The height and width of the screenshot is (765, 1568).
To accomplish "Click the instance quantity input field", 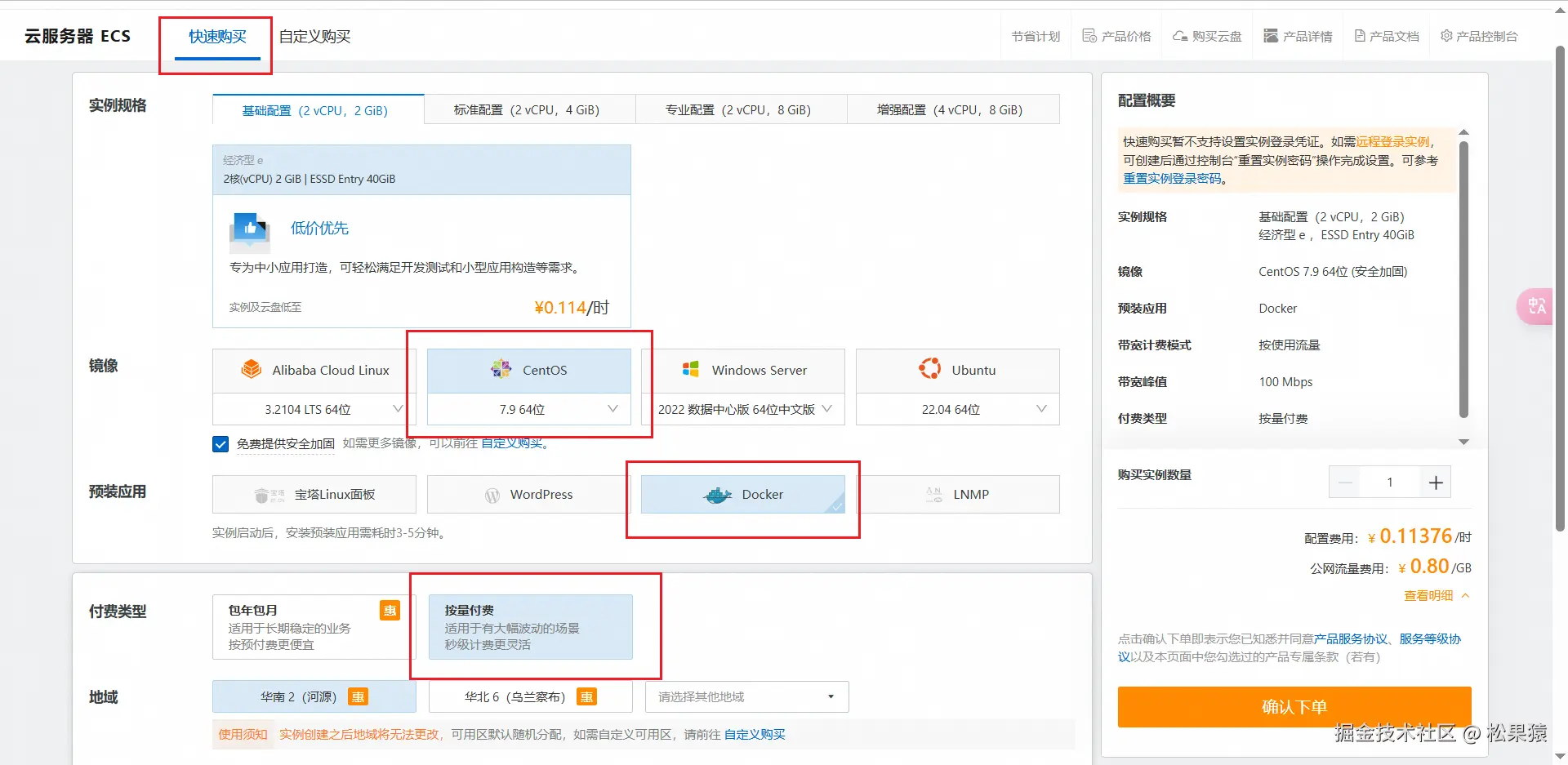I will coord(1390,483).
